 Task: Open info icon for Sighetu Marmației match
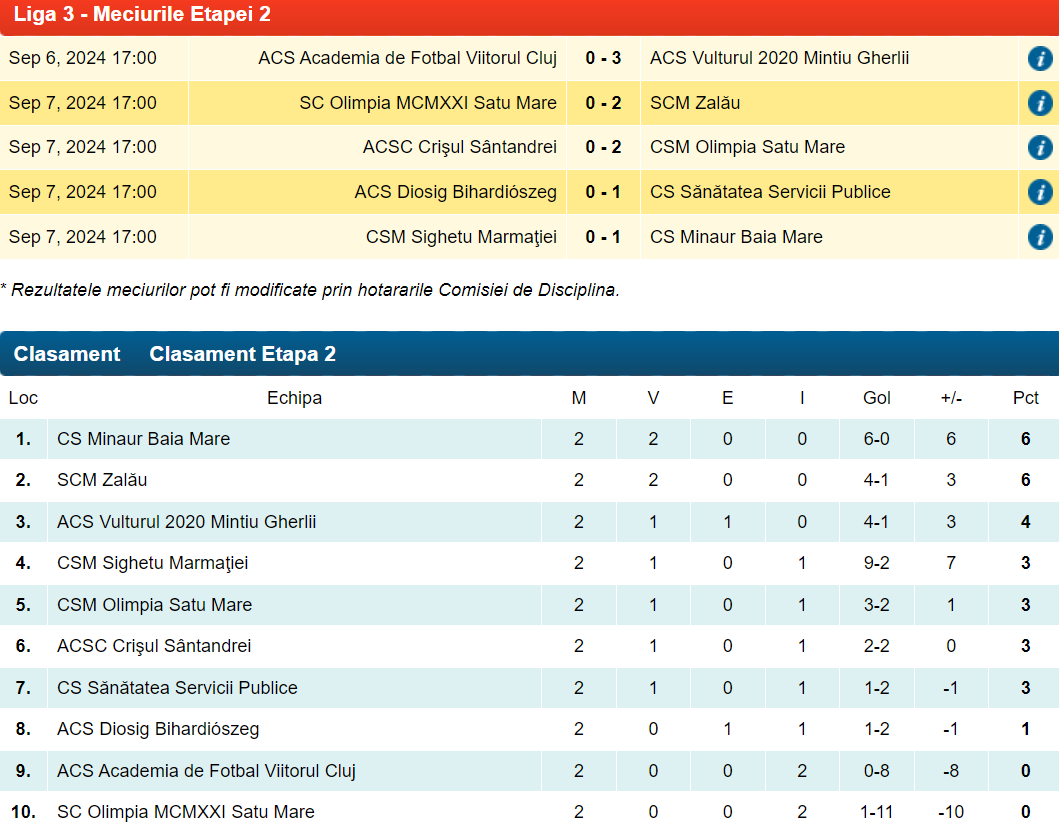(1039, 237)
